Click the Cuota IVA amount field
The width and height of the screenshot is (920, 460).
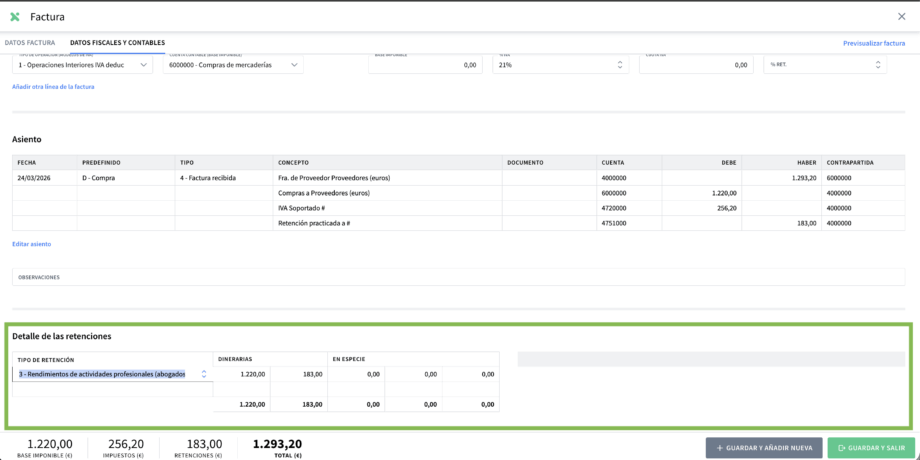pos(697,65)
